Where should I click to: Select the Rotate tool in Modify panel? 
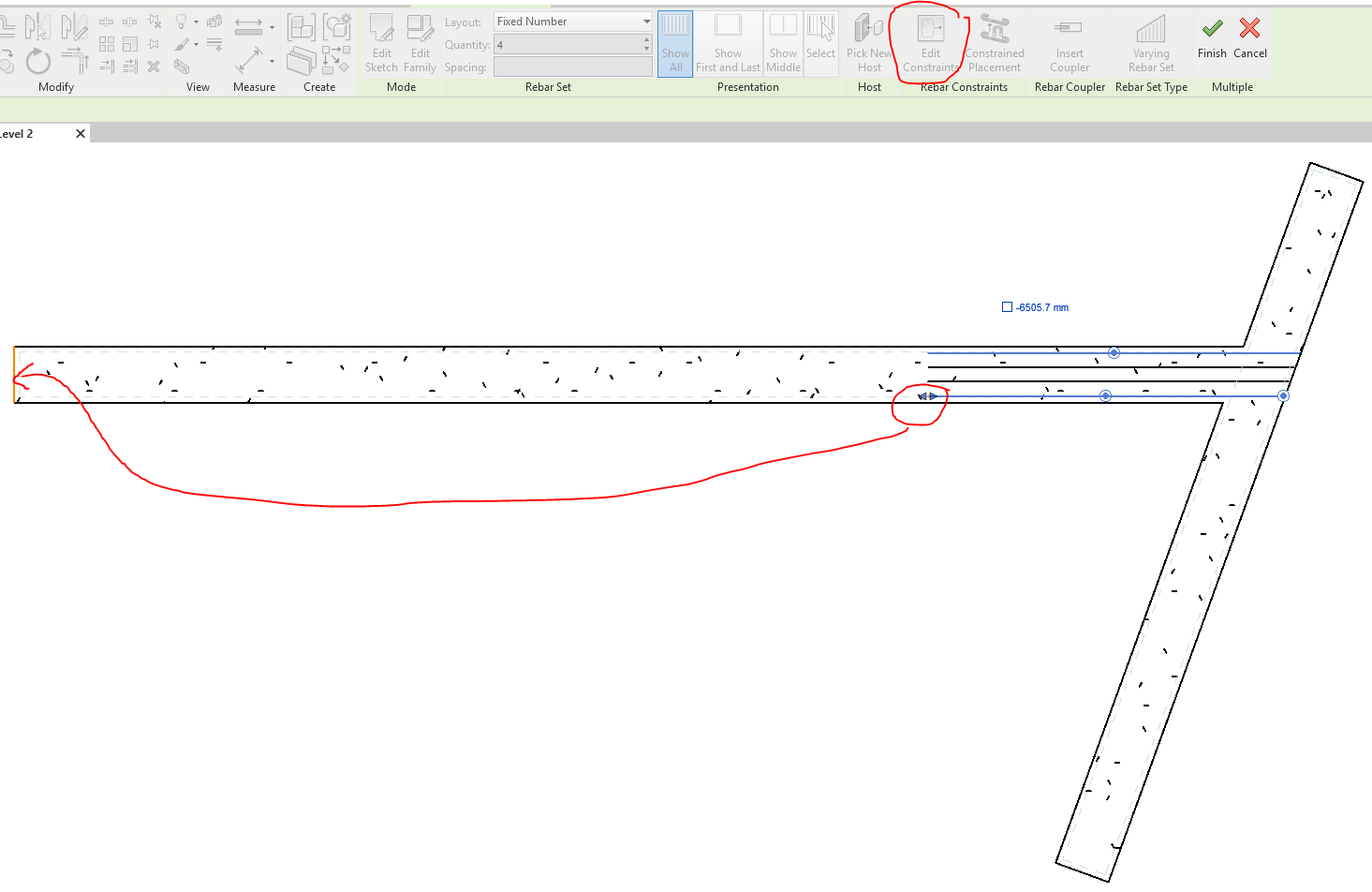(38, 61)
